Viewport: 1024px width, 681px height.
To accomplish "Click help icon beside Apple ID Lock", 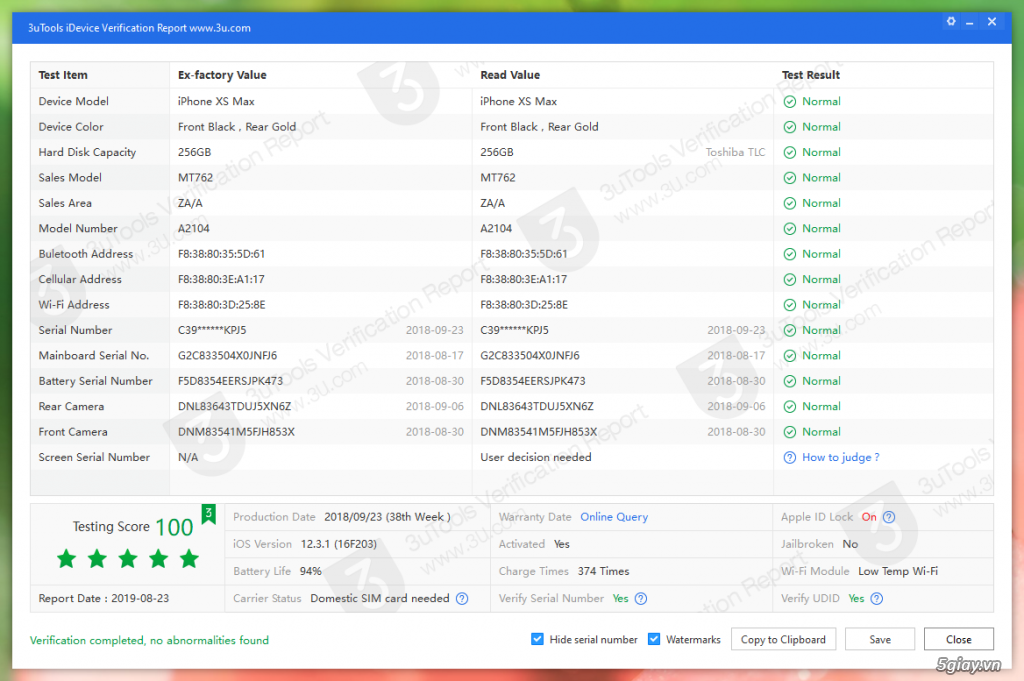I will pos(889,517).
